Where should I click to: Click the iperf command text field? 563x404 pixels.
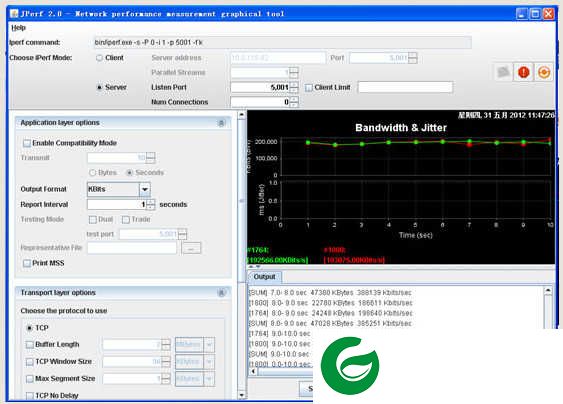(282, 42)
